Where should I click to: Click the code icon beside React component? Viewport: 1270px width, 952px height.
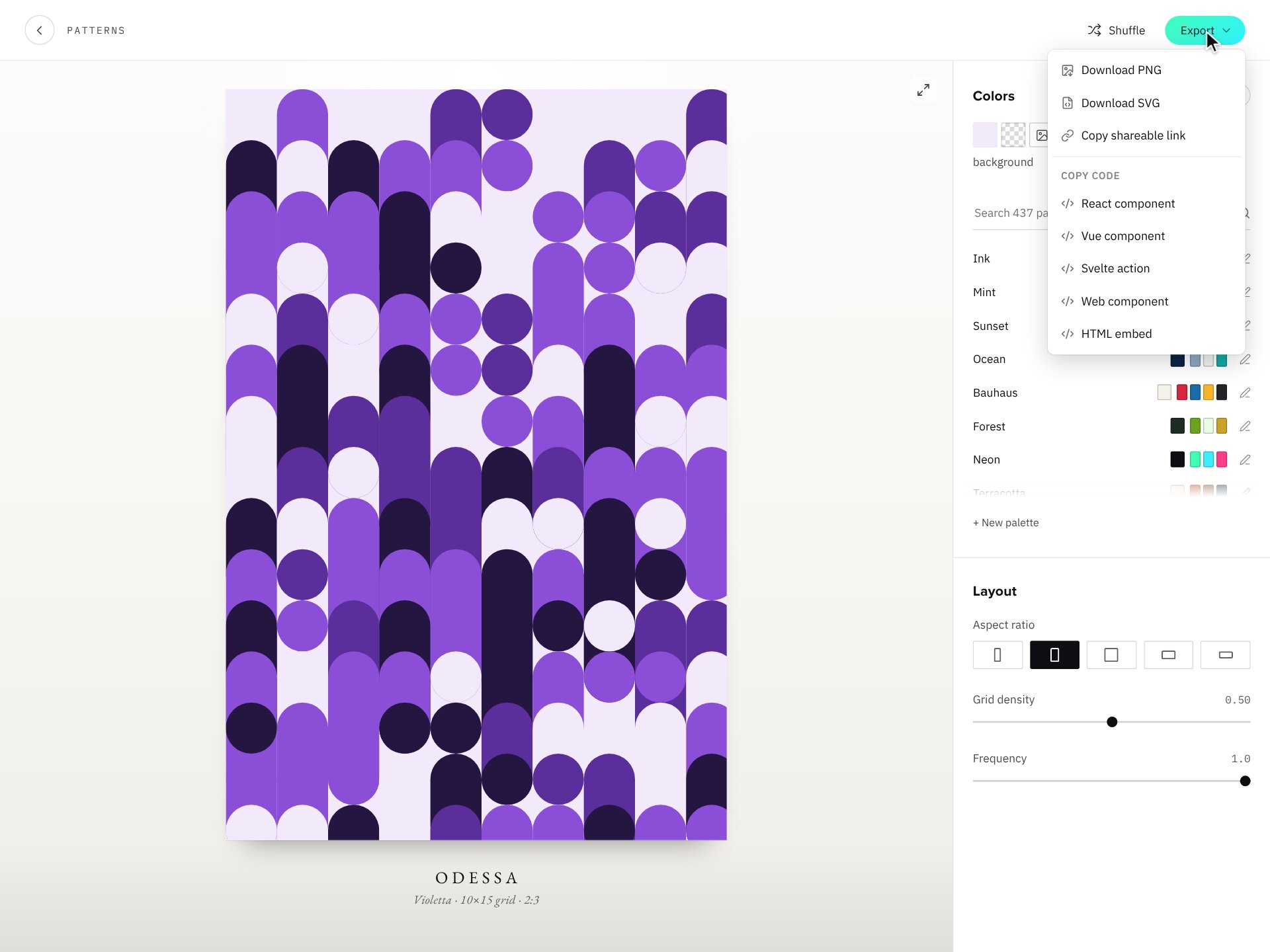[1067, 204]
